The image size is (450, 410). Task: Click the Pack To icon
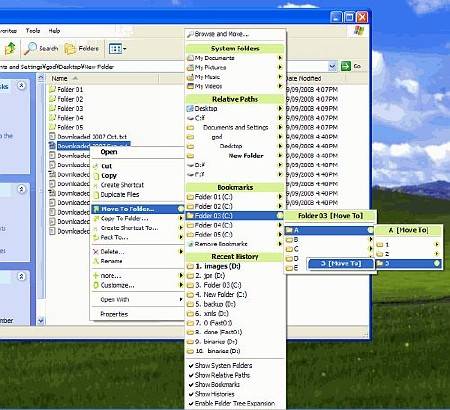[96, 237]
